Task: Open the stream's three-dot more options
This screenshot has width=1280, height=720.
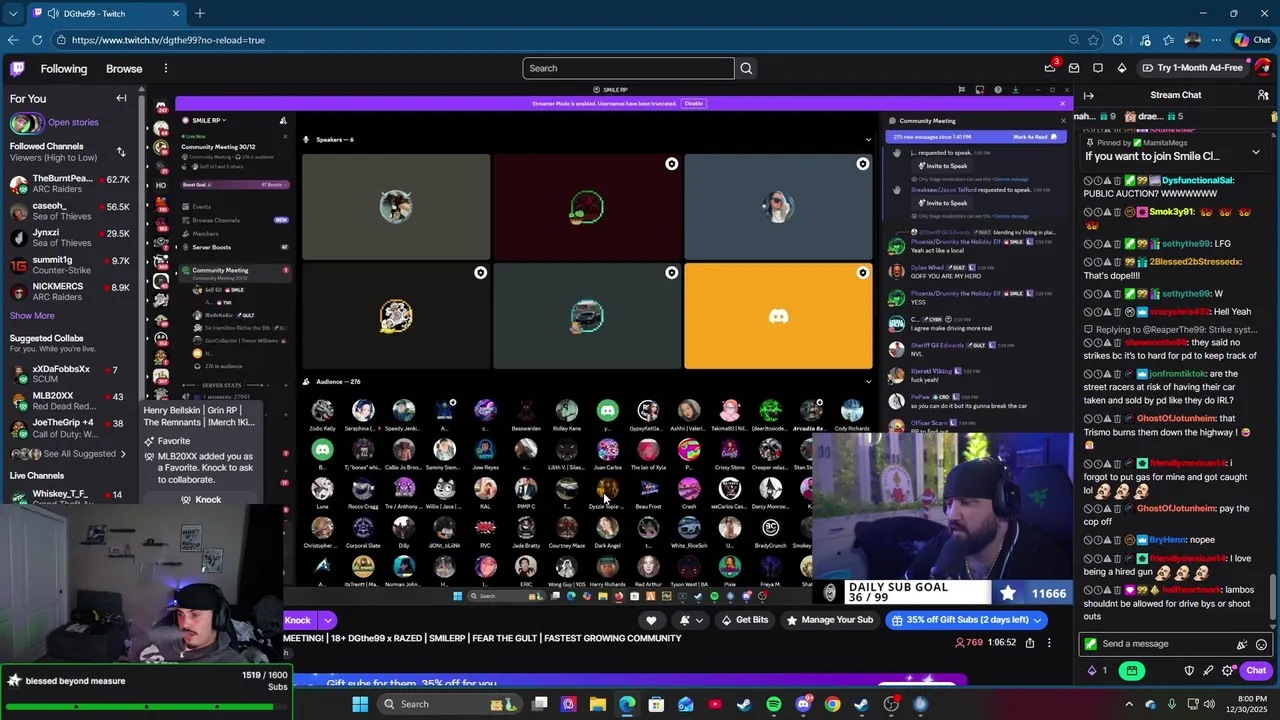Action: [1049, 643]
